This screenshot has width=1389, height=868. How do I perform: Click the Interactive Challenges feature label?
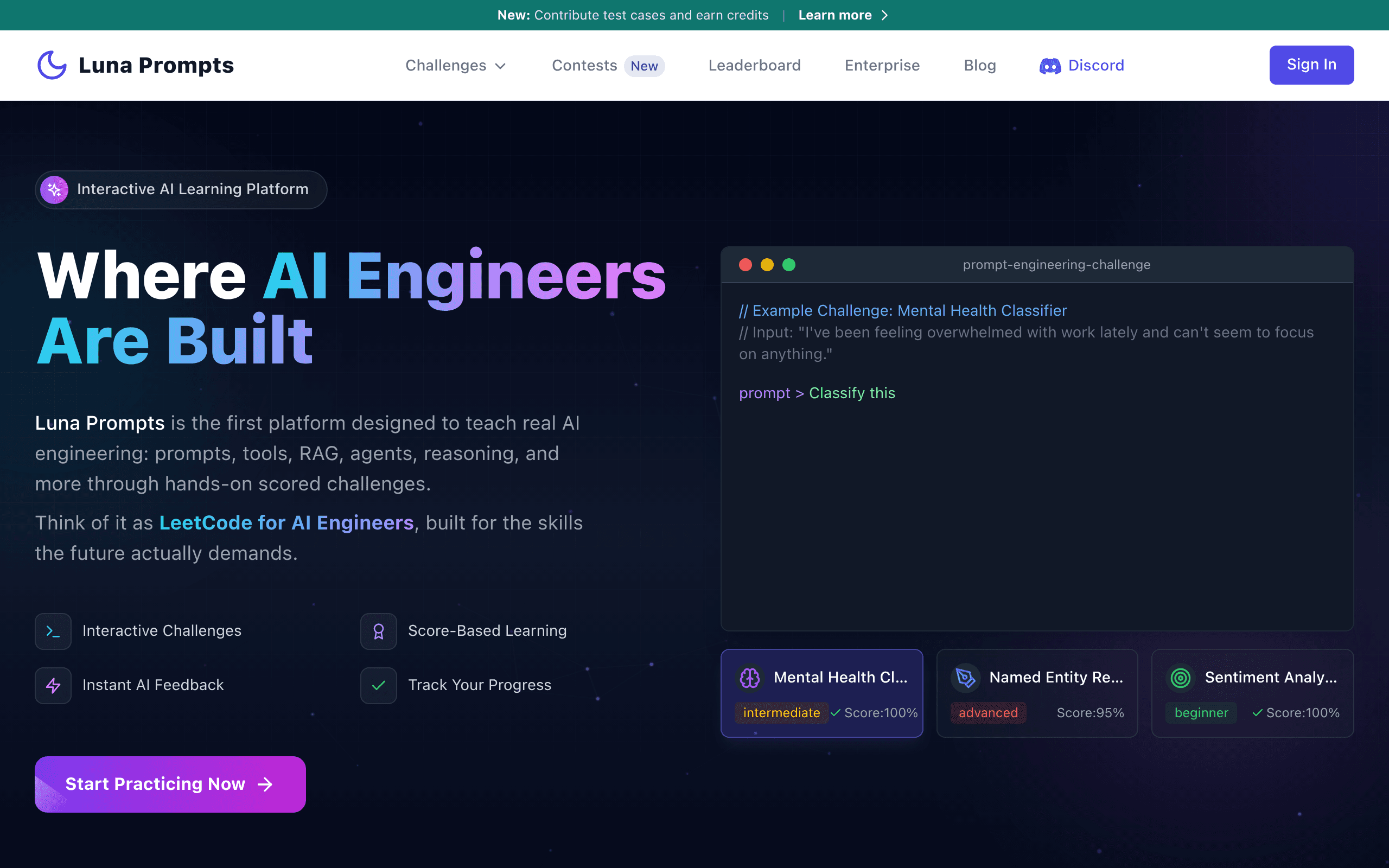coord(162,631)
